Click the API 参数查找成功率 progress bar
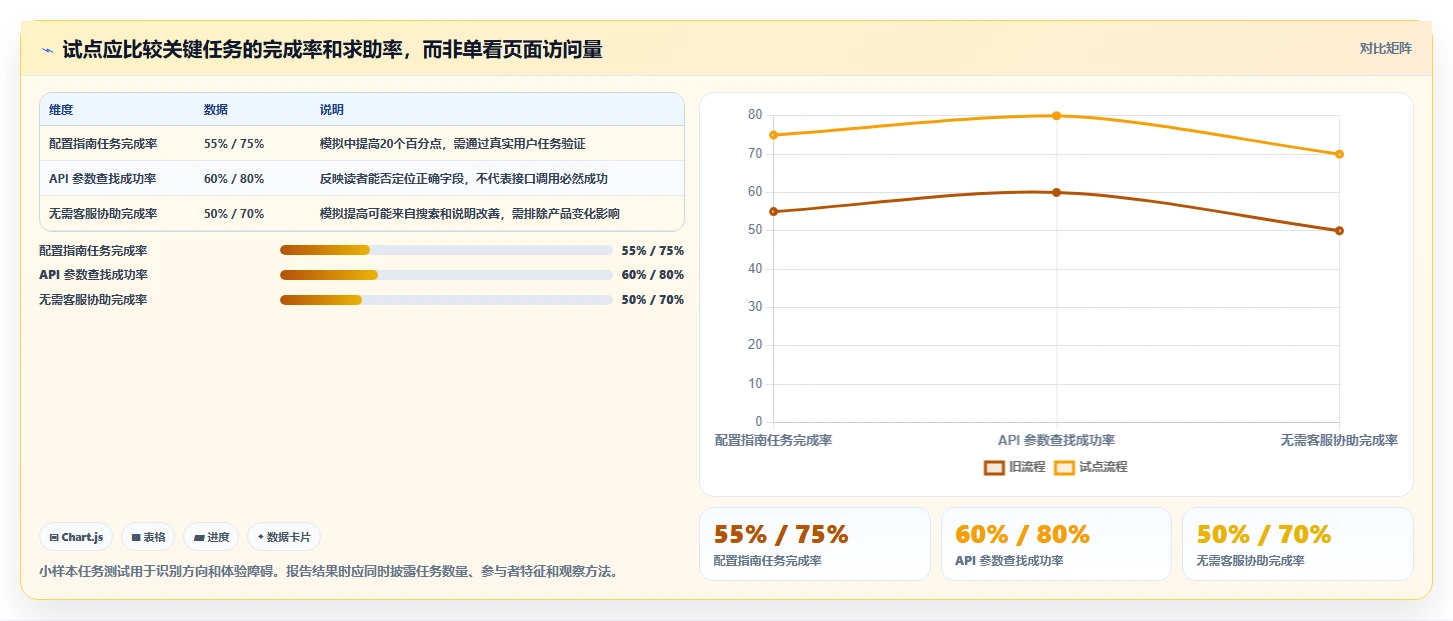The image size is (1453, 621). [446, 275]
